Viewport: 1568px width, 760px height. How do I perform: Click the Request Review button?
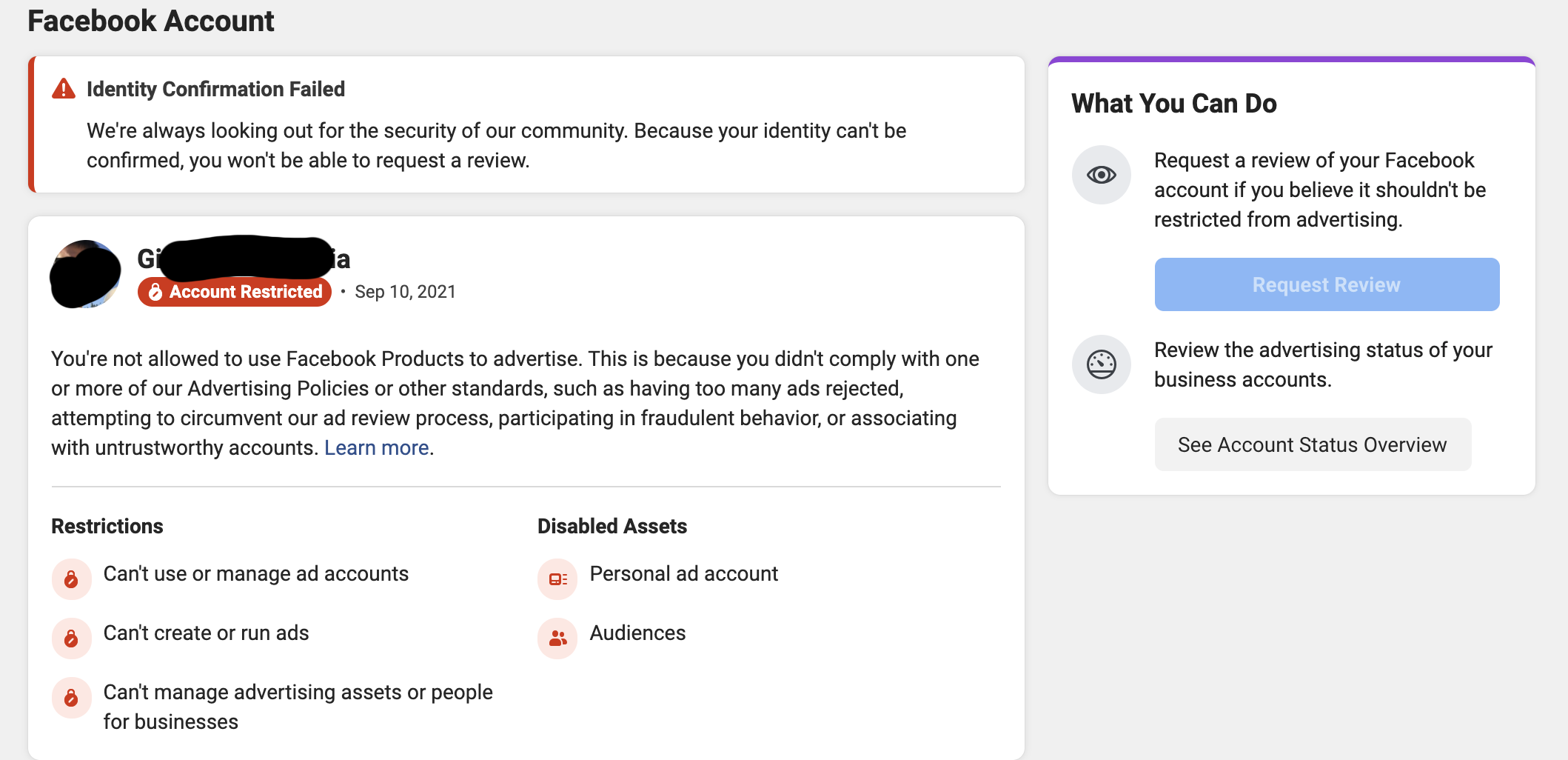1327,284
